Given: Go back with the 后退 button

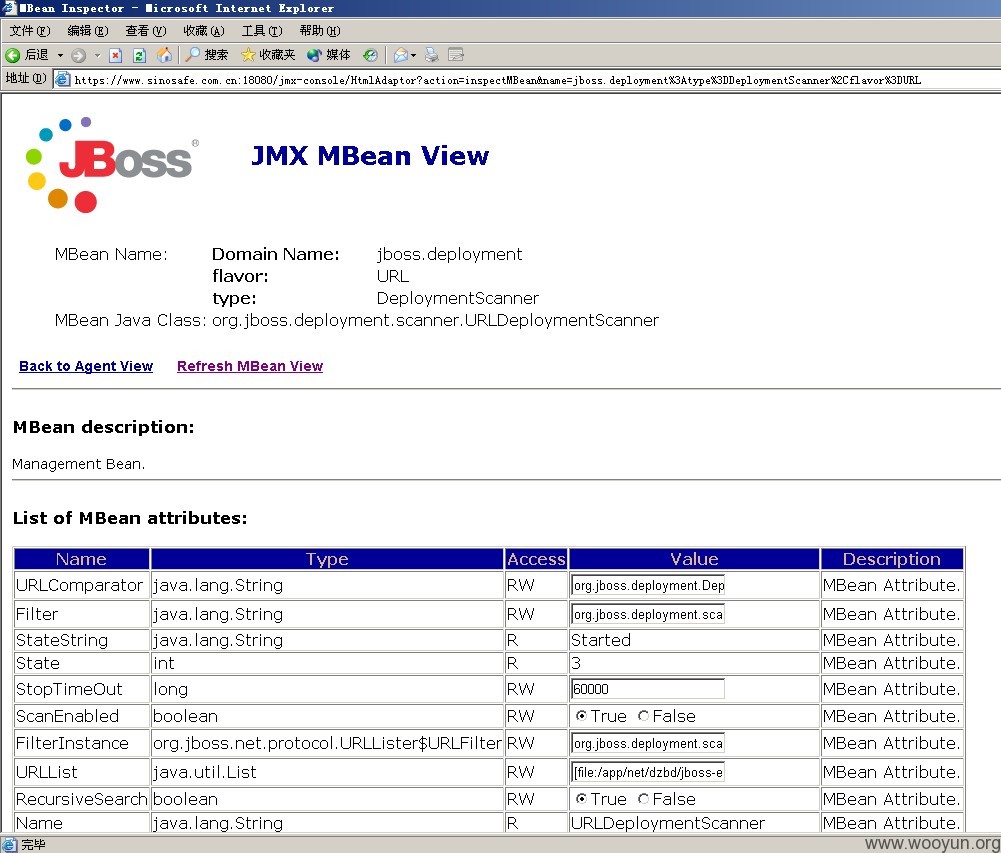Looking at the screenshot, I should 27,56.
